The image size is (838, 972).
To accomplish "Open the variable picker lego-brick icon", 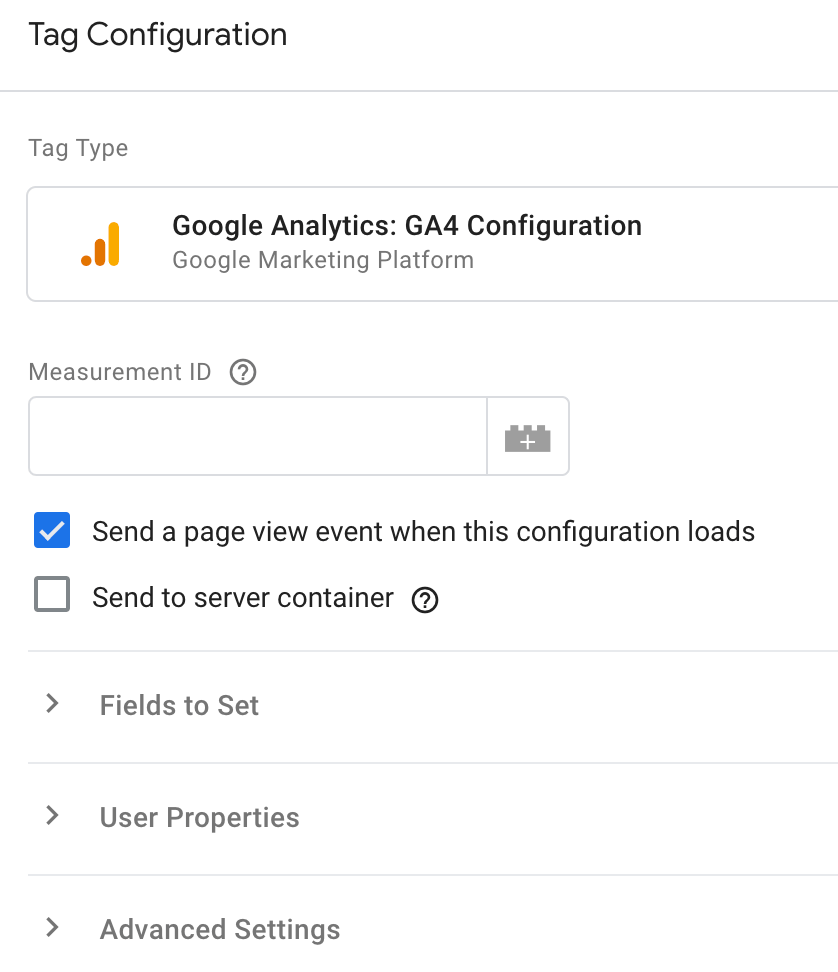I will [527, 437].
